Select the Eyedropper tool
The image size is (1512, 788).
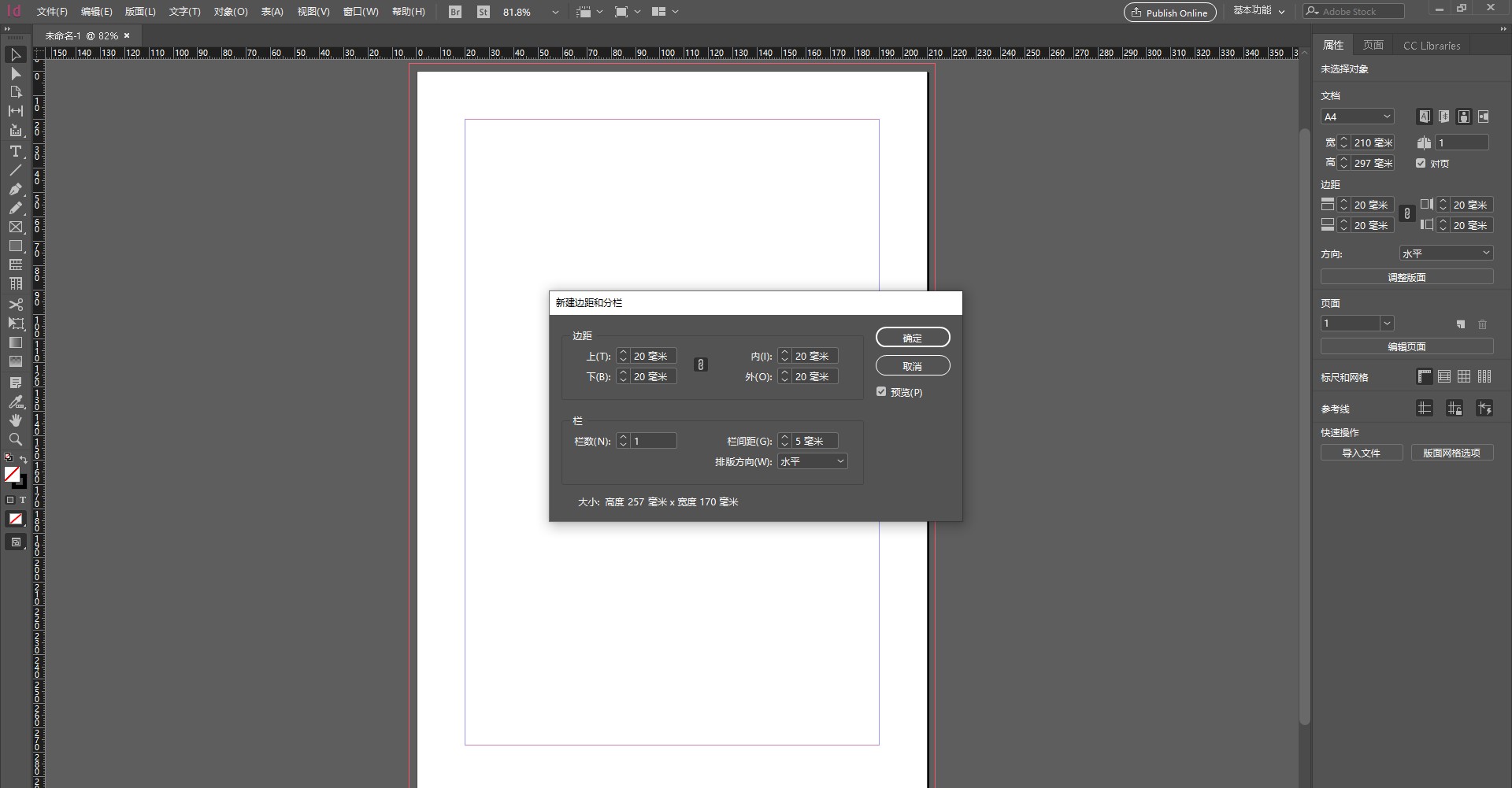15,401
